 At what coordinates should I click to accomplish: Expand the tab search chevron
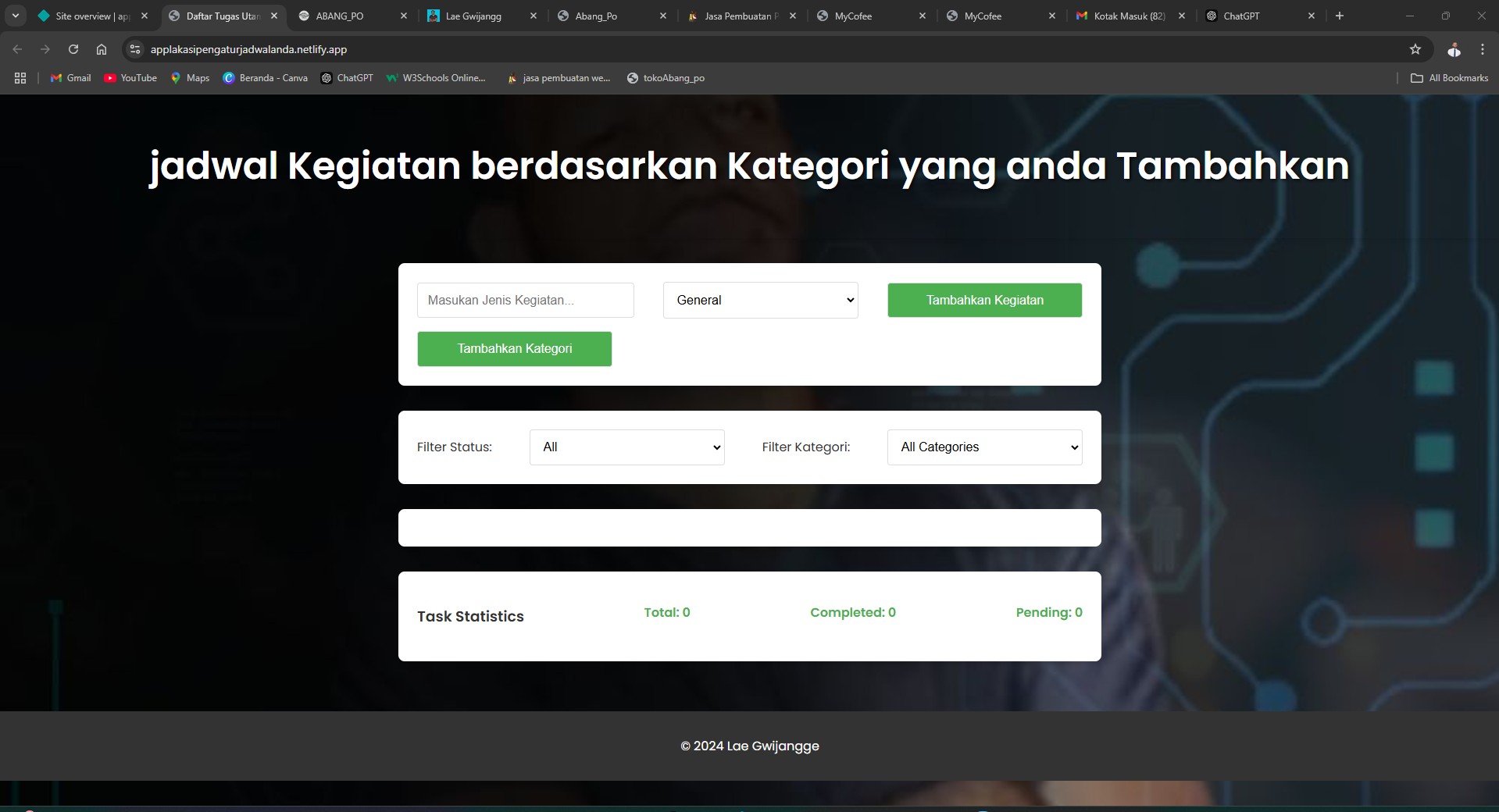[x=15, y=16]
